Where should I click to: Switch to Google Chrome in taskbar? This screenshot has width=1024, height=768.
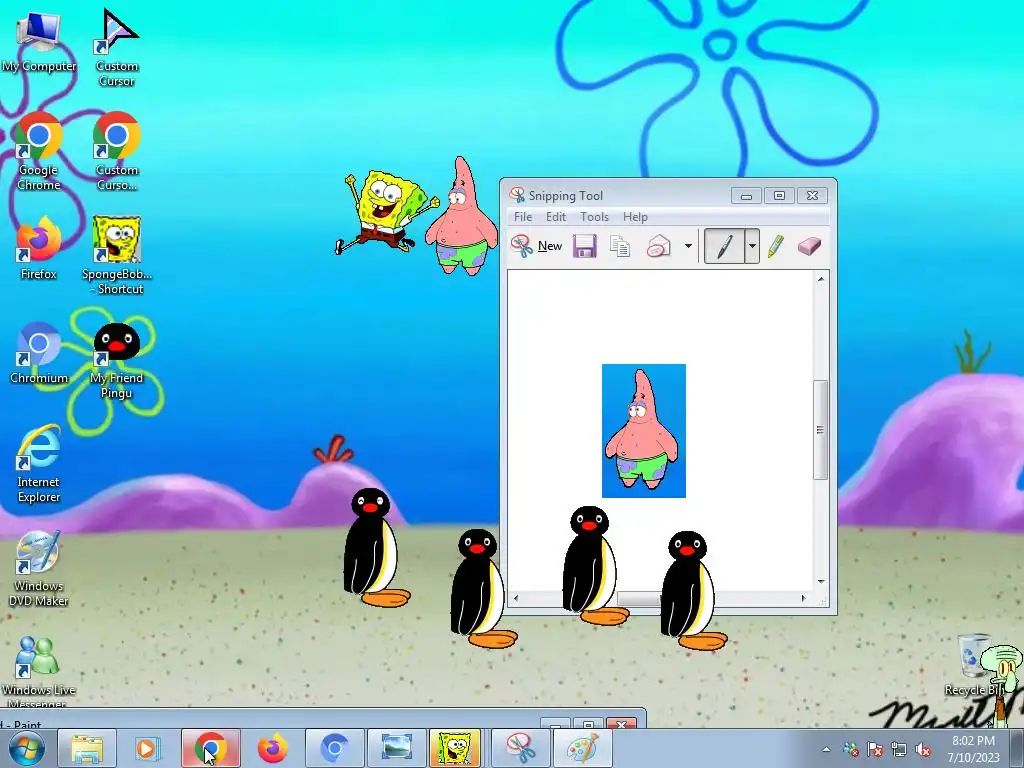tap(210, 748)
